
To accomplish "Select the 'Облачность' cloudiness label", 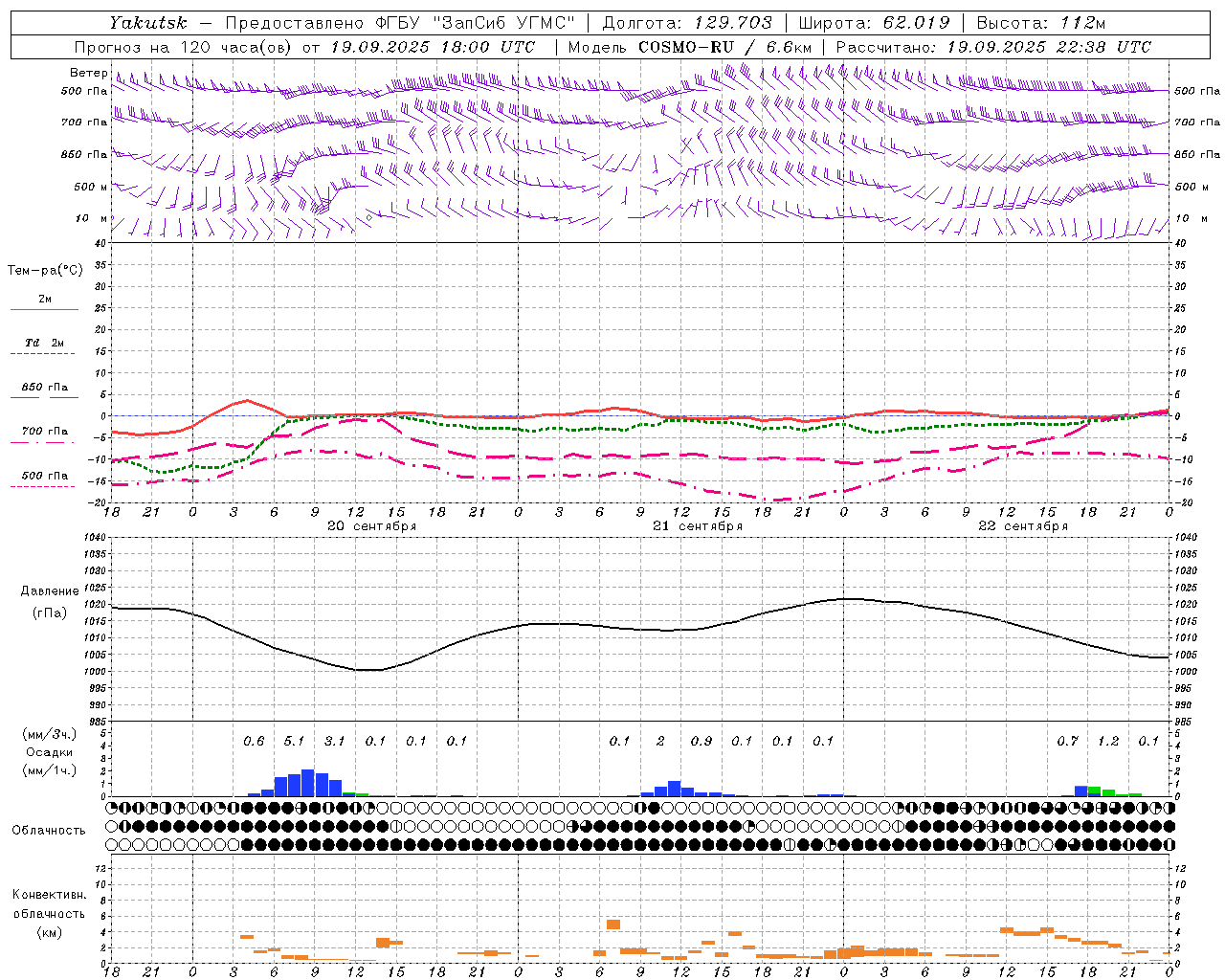I will pyautogui.click(x=49, y=831).
